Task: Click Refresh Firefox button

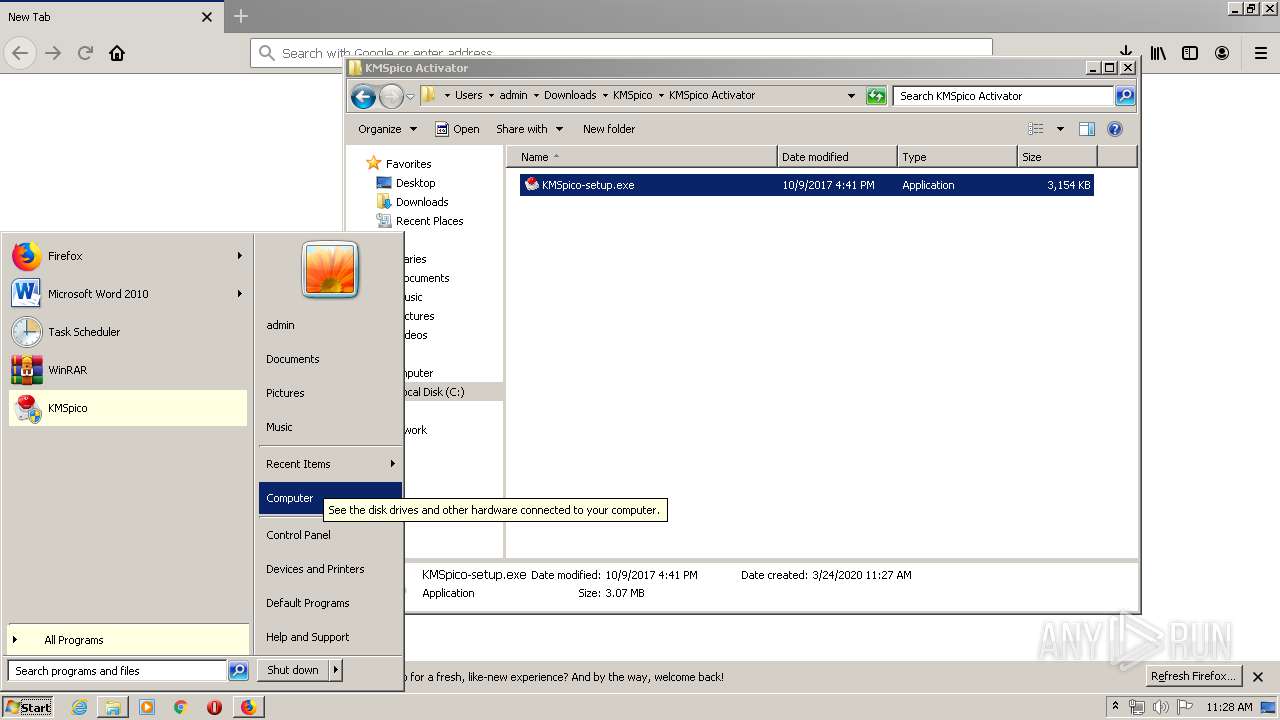Action: (1192, 676)
